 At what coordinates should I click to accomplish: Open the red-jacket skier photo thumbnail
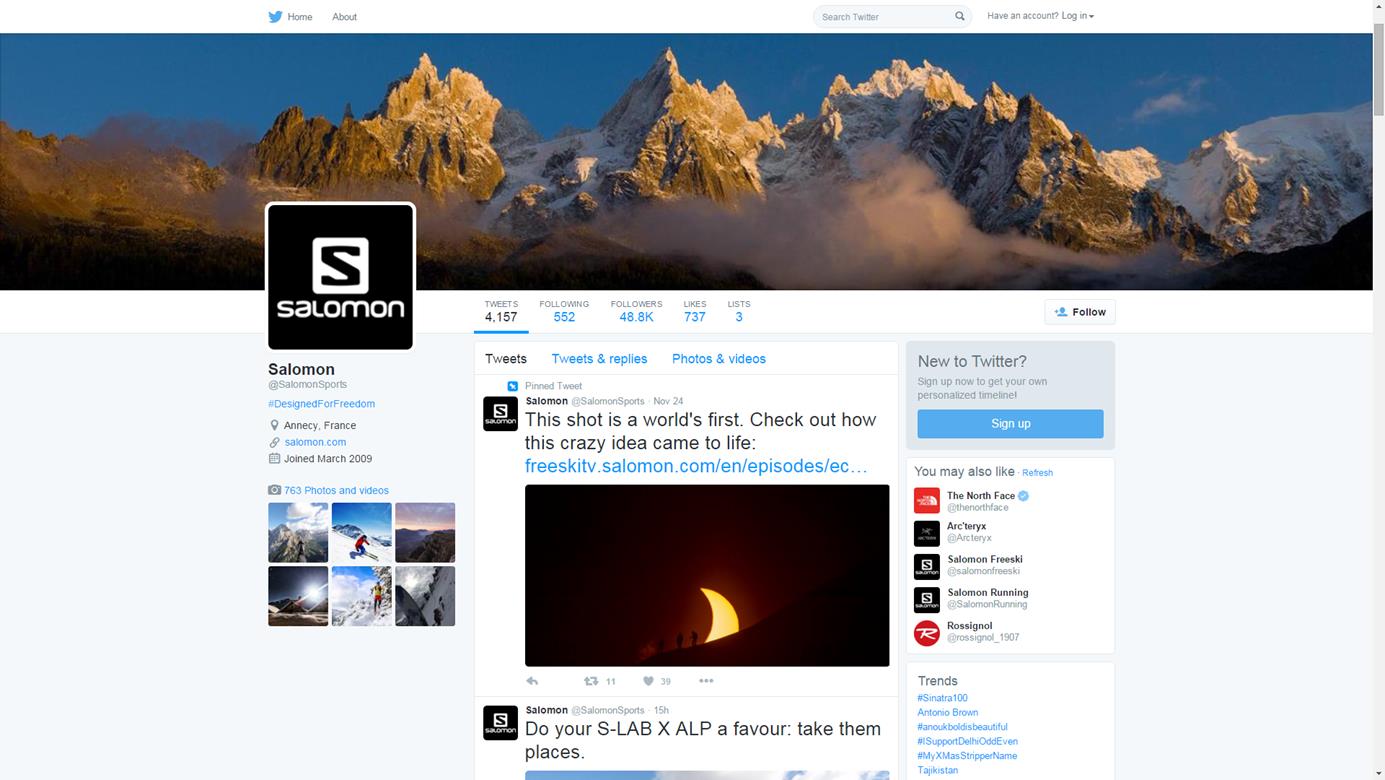[361, 532]
